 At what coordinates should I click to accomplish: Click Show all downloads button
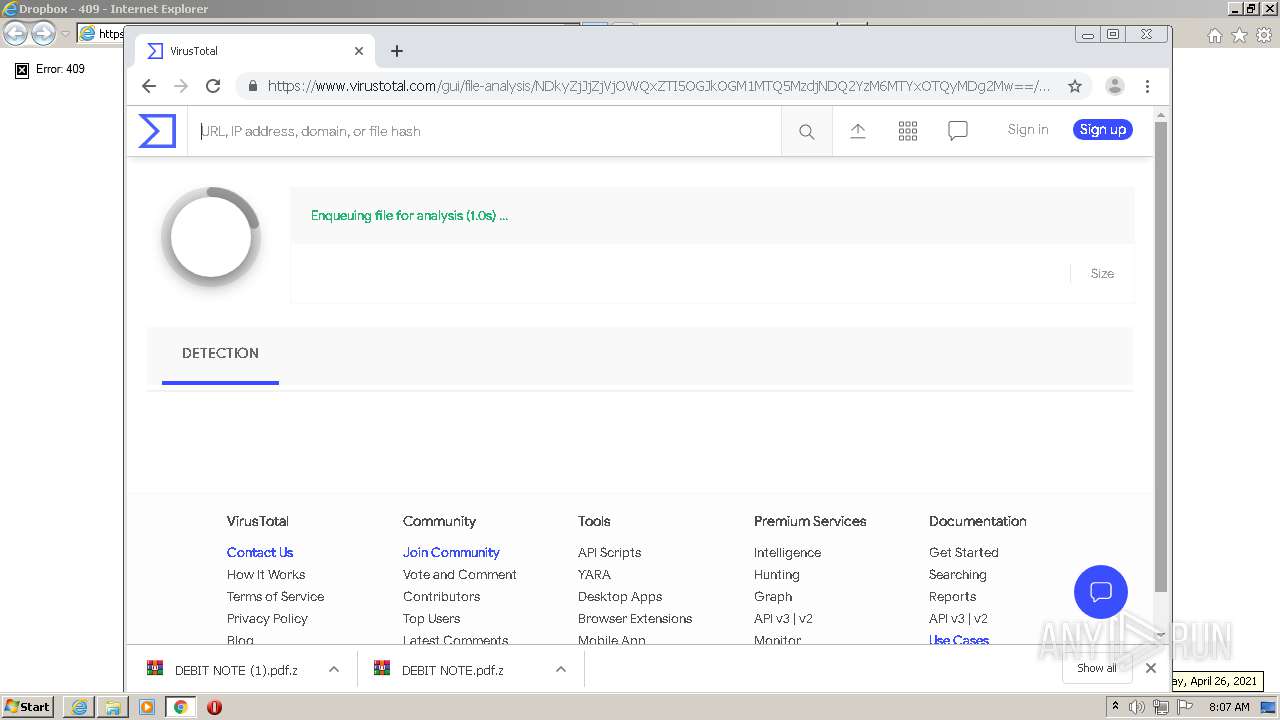[x=1097, y=668]
